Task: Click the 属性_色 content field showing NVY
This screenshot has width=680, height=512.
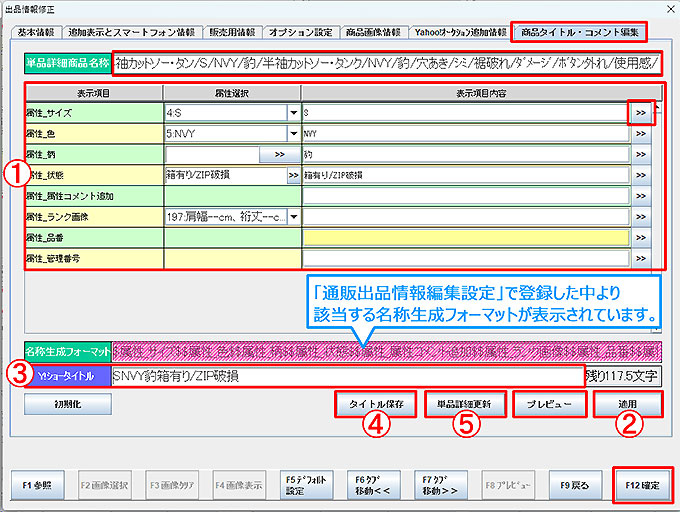Action: (466, 134)
